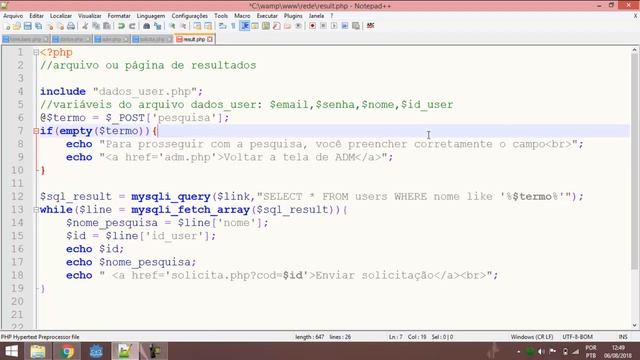Switch to the result.php tab
640x360 pixels.
tap(194, 39)
